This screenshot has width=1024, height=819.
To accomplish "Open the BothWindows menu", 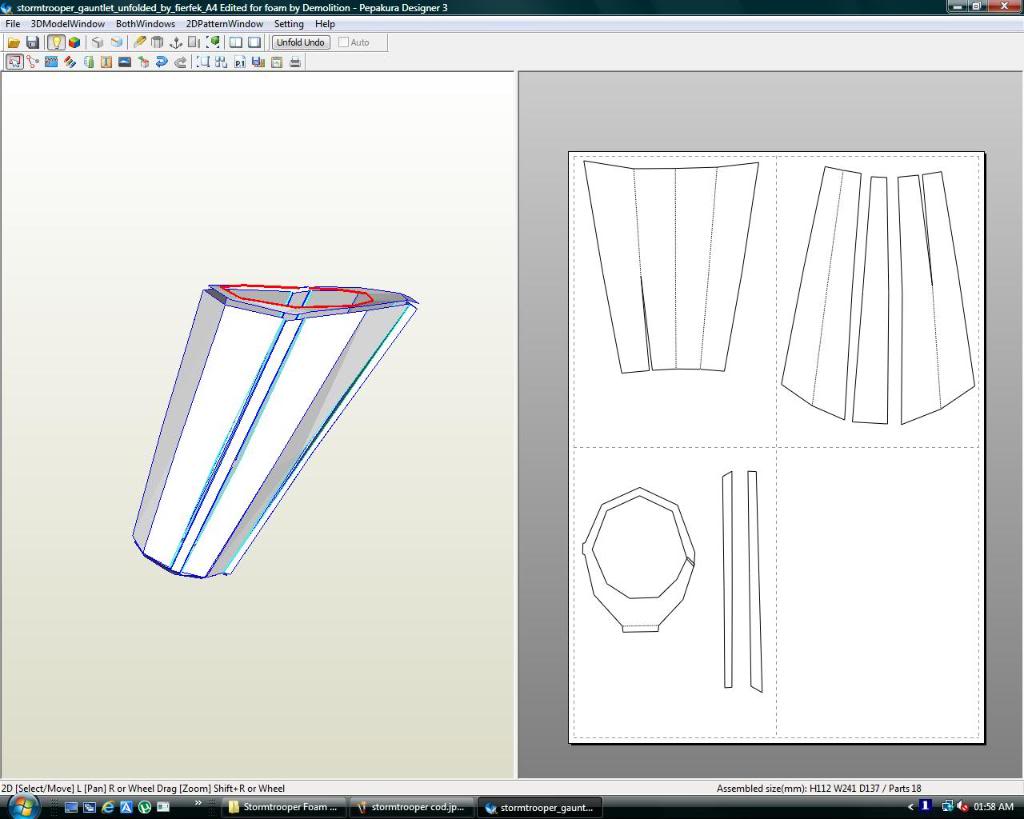I will point(145,24).
